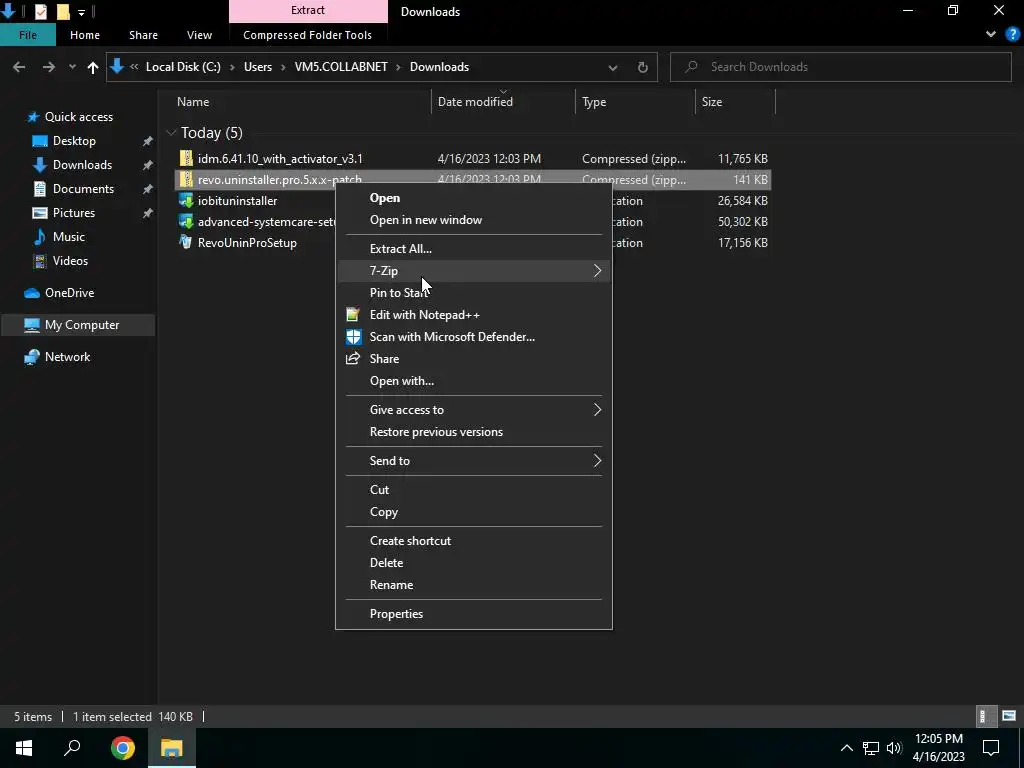Open the File menu tab
Viewport: 1024px width, 768px height.
coord(27,35)
